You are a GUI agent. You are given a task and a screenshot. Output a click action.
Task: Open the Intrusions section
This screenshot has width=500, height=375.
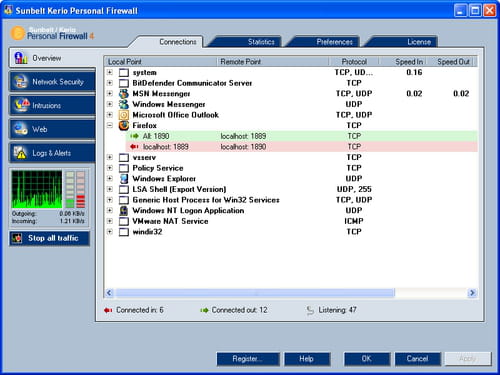(x=52, y=105)
